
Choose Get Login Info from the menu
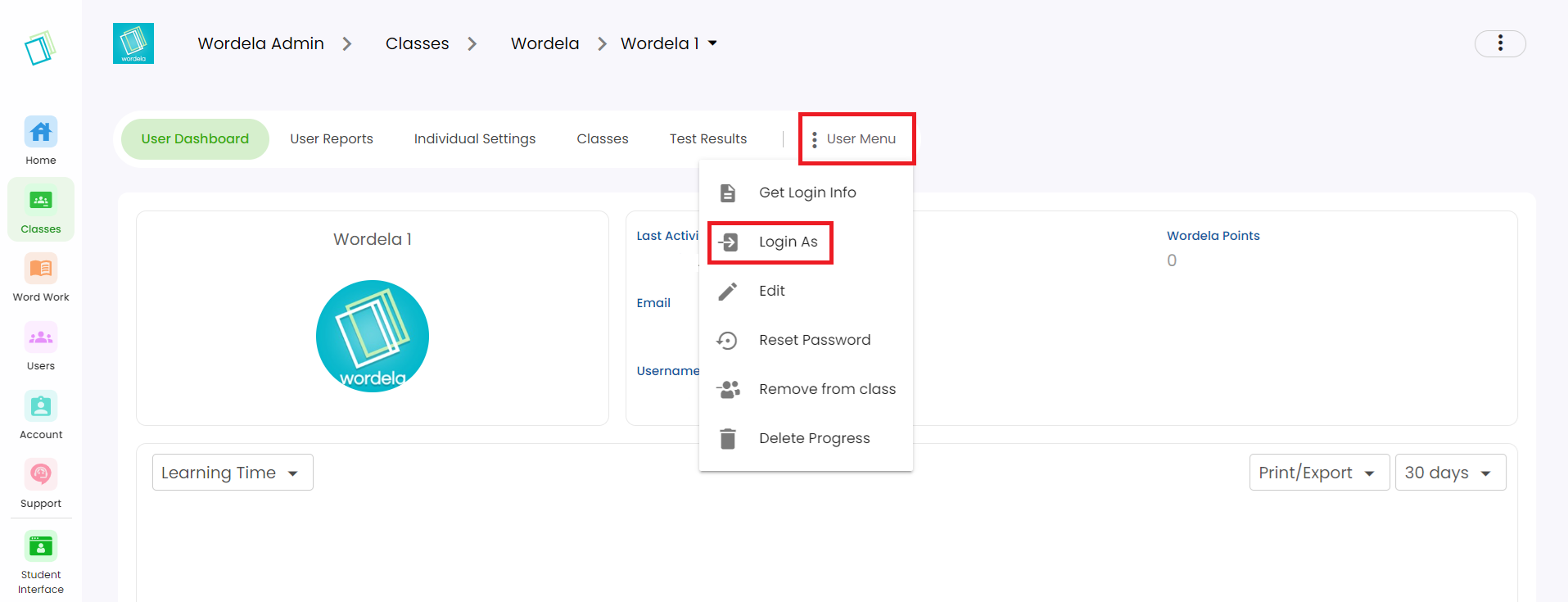point(806,192)
